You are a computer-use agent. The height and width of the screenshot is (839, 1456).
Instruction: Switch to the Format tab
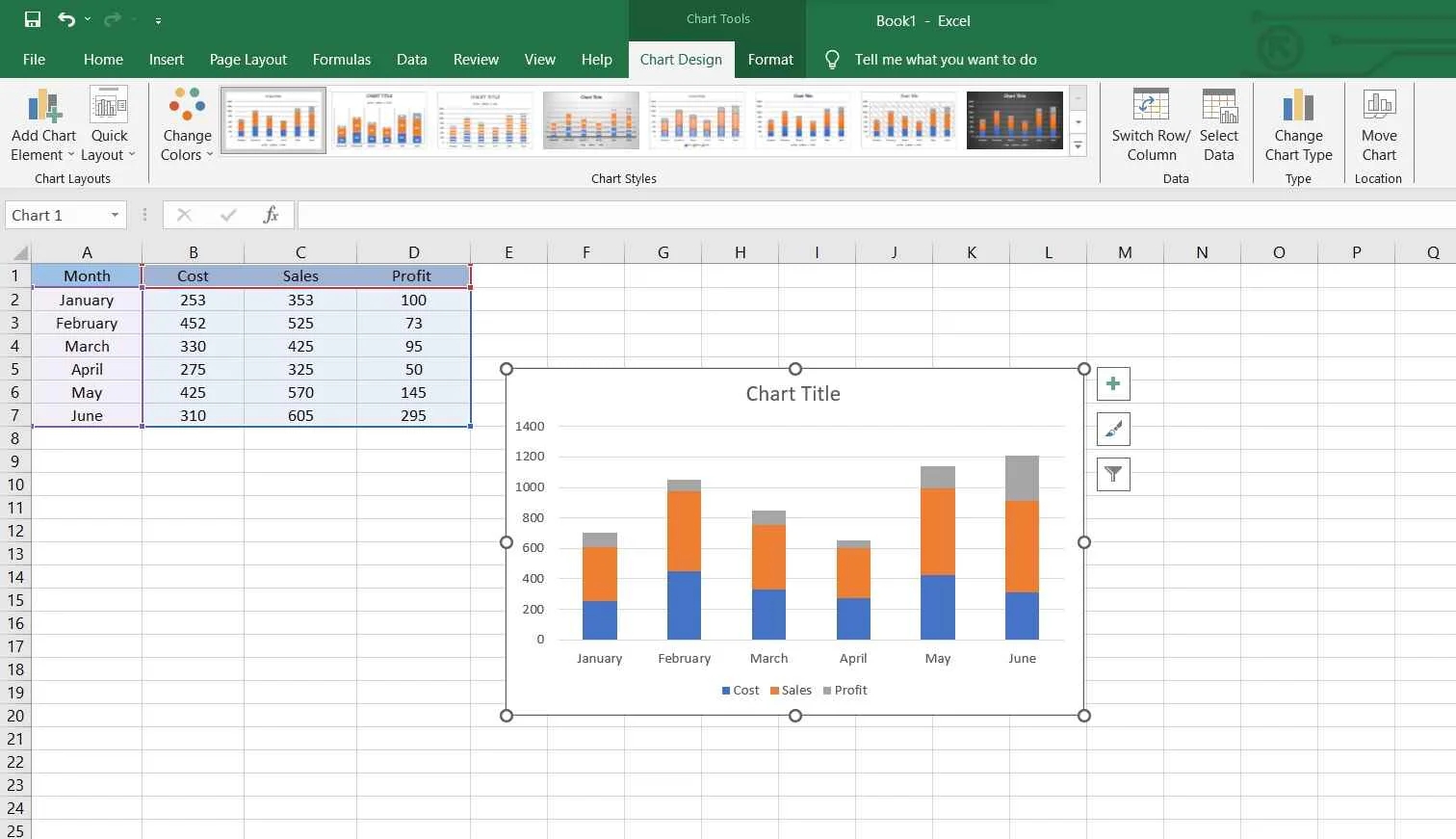point(770,59)
